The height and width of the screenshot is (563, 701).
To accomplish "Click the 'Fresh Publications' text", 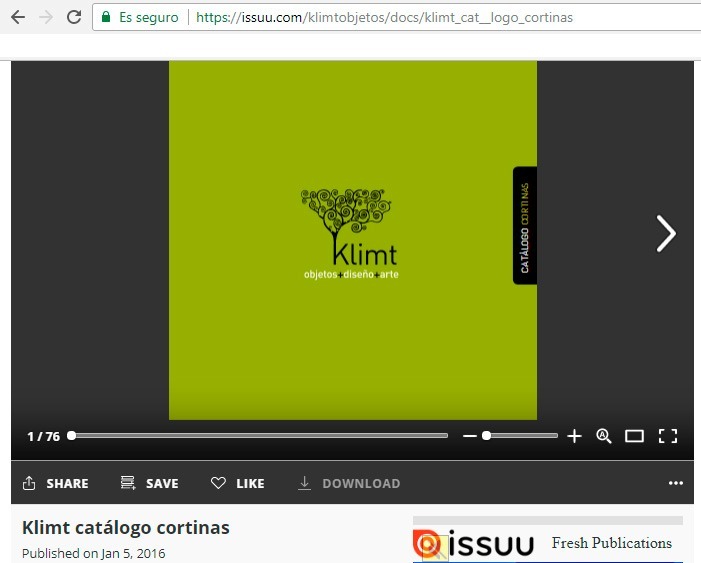I will click(x=612, y=543).
